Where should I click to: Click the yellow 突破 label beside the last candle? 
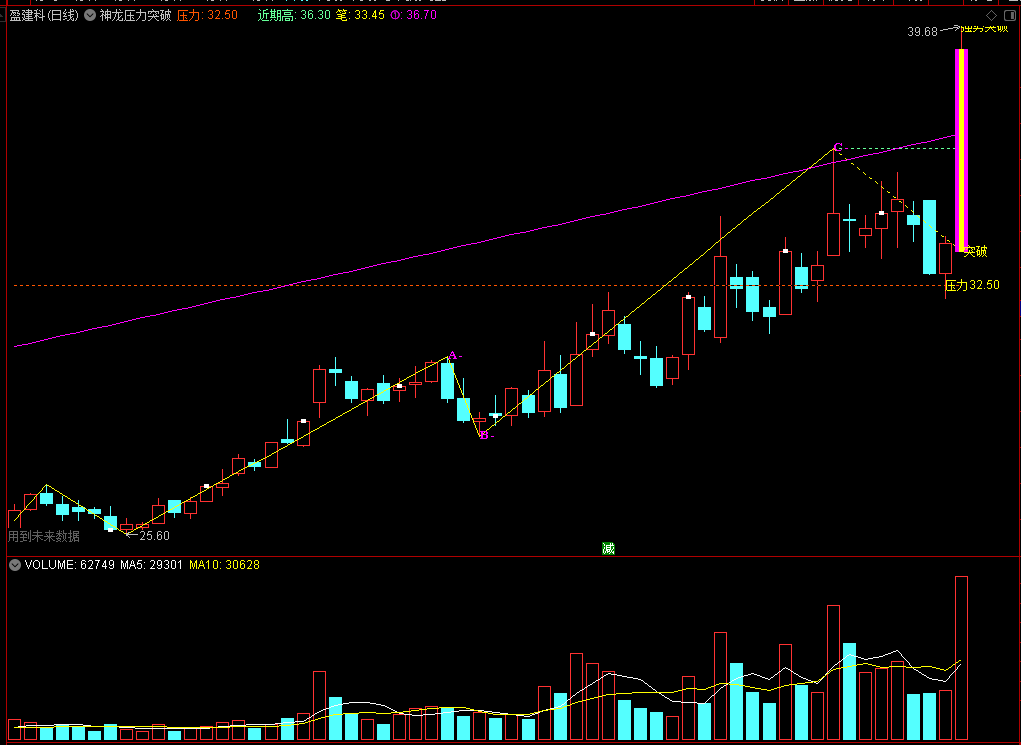[x=975, y=251]
